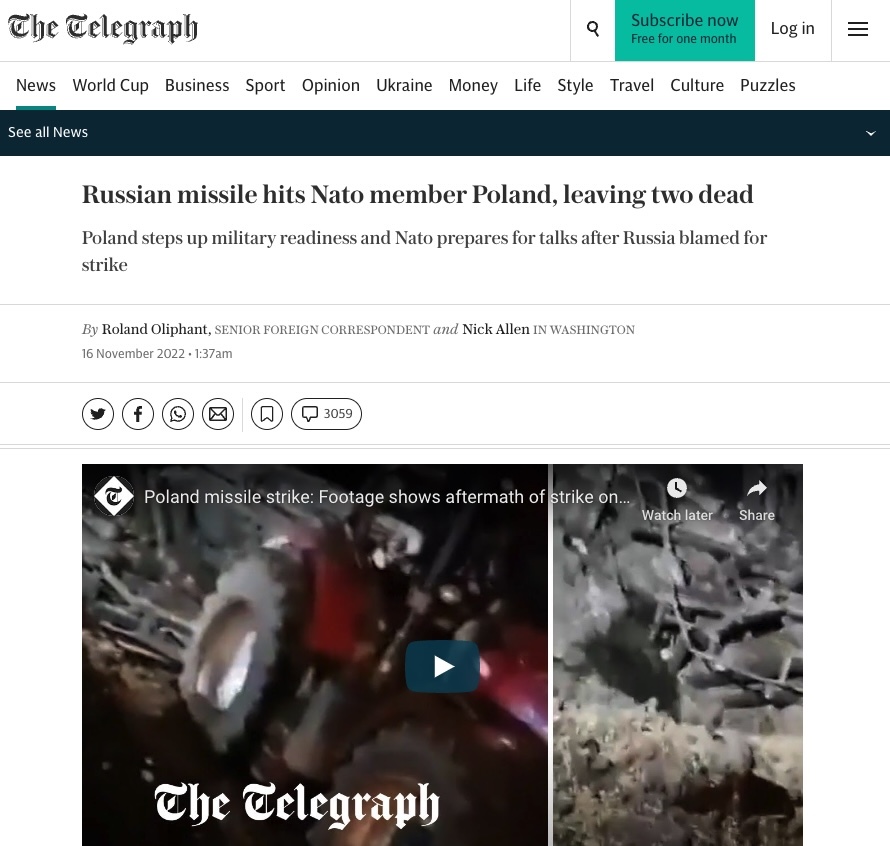Play the Poland missile strike video
Image resolution: width=890 pixels, height=846 pixels.
click(442, 666)
